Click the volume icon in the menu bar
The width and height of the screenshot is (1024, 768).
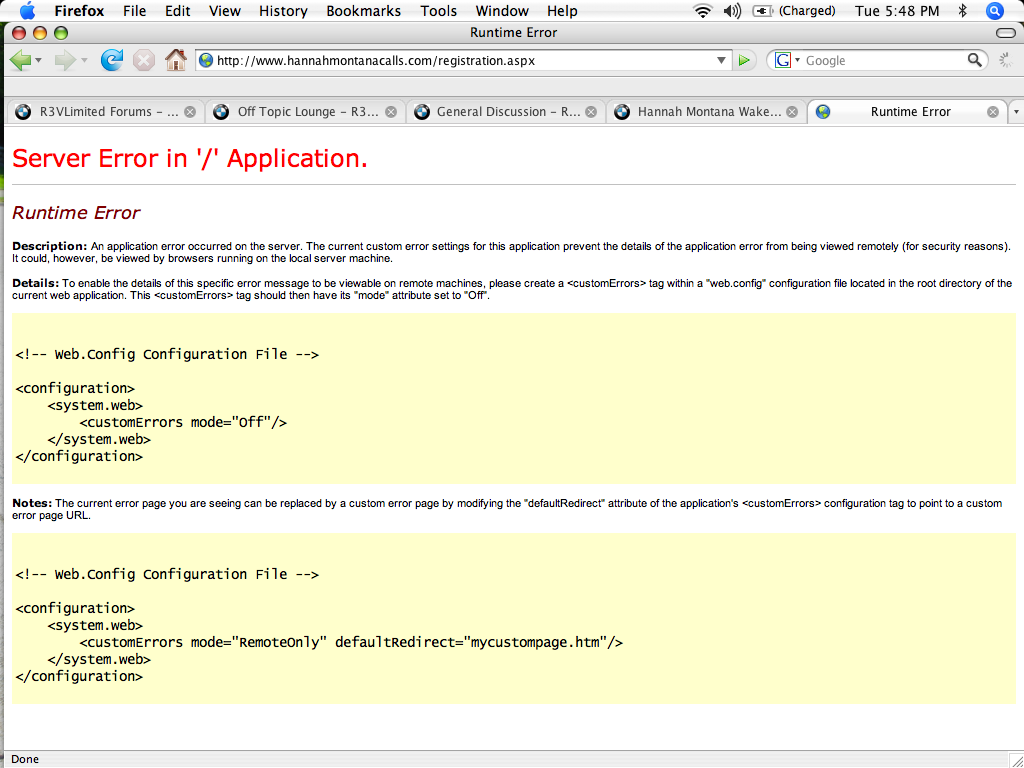coord(732,11)
